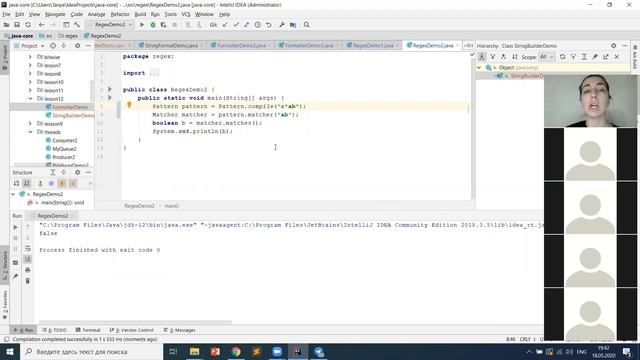Open Search Everywhere magnifier icon
This screenshot has width=640, height=360.
coord(307,25)
